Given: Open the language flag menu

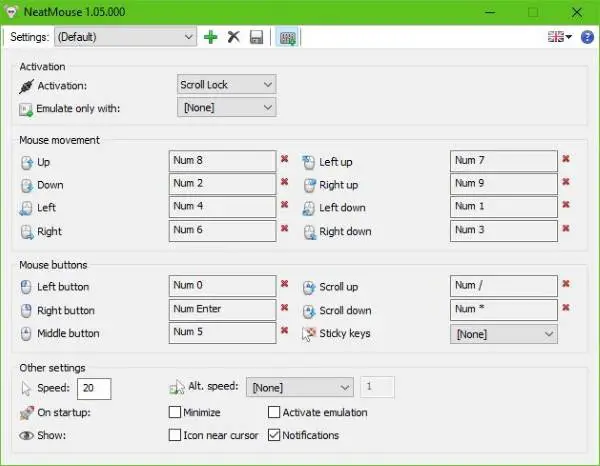Looking at the screenshot, I should (559, 37).
